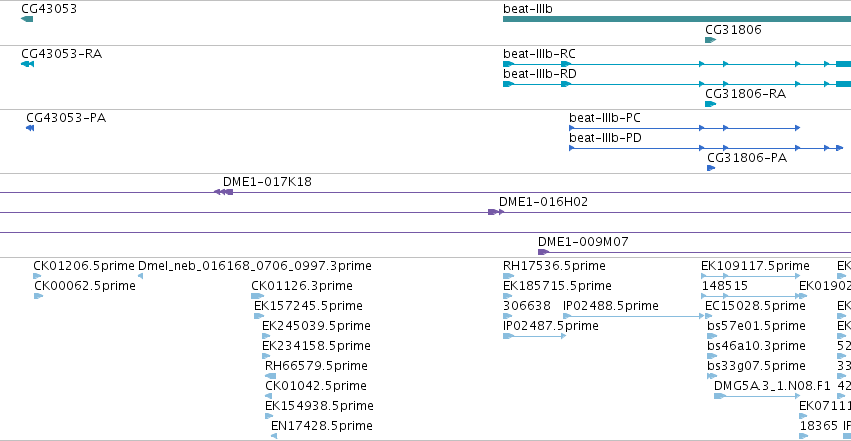Click the CG31806 gene arrow glyph

coord(710,40)
